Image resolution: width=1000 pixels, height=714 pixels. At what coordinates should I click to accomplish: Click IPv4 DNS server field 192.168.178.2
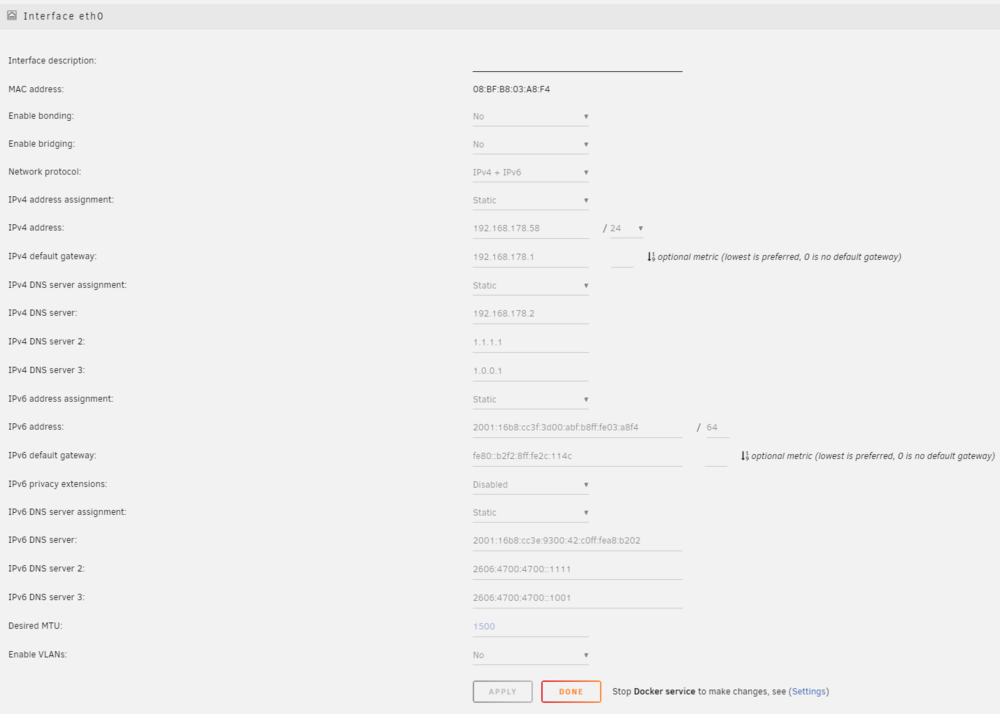coord(531,314)
